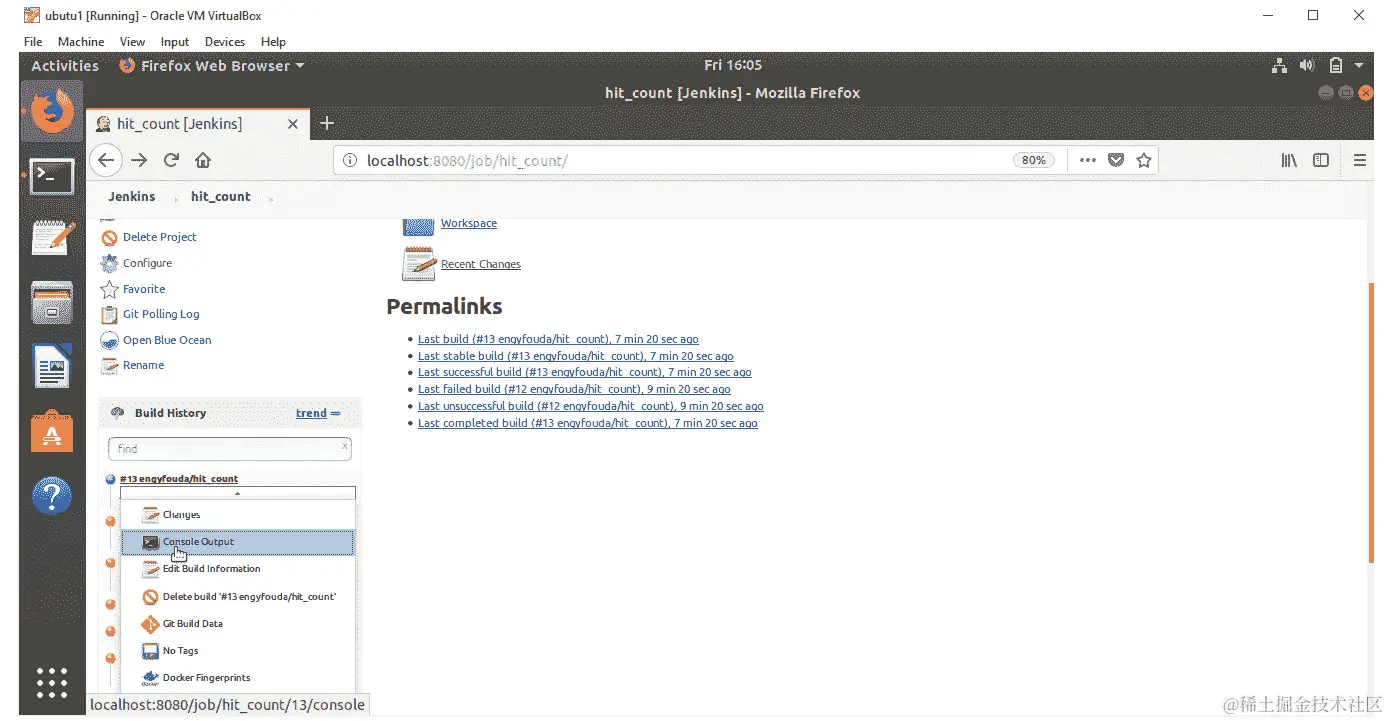Click the blue status ball of build #13
The height and width of the screenshot is (721, 1389).
(110, 479)
